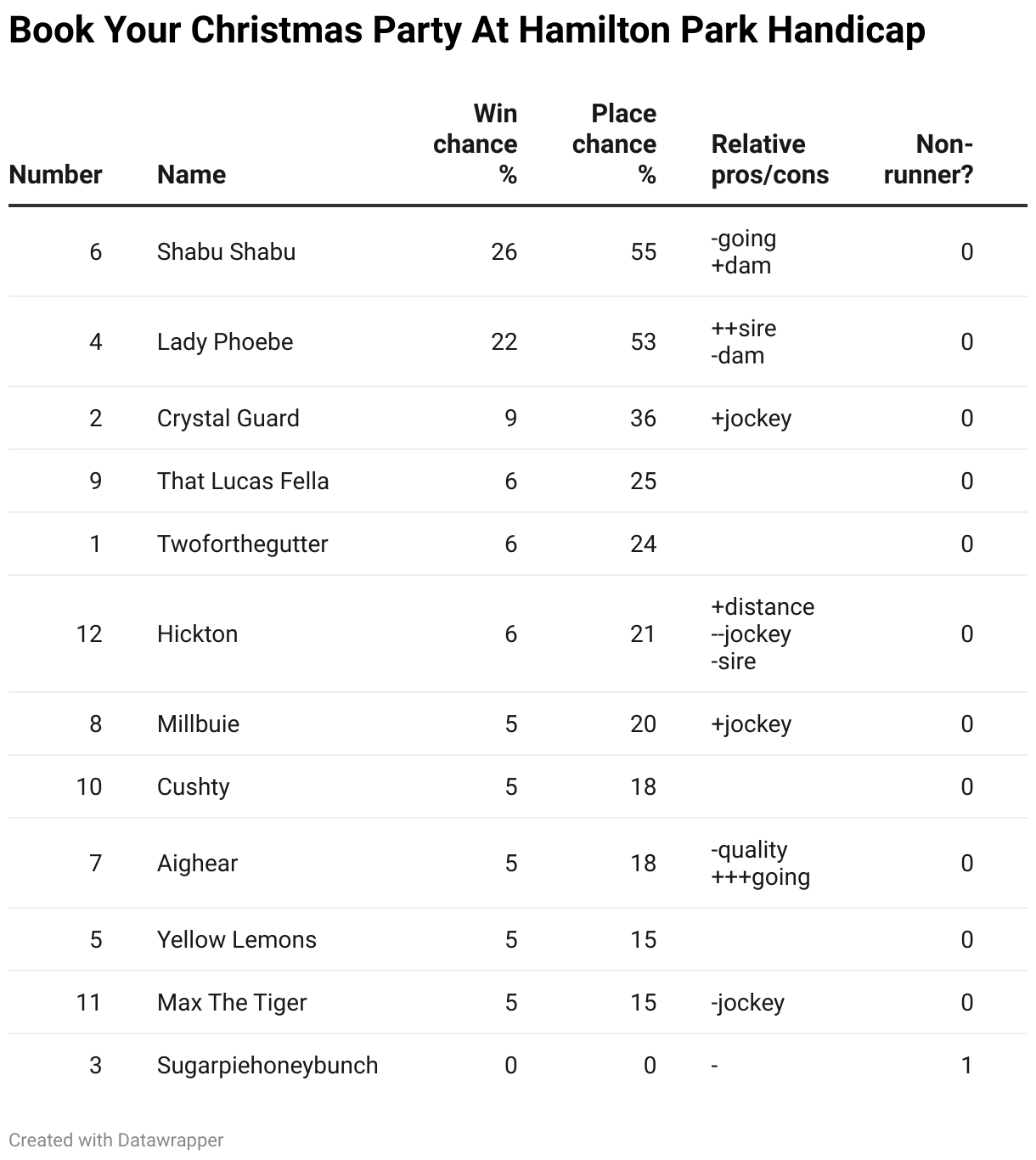The width and height of the screenshot is (1036, 1160).
Task: Click the Non-runner? column header
Action: pyautogui.click(x=928, y=160)
